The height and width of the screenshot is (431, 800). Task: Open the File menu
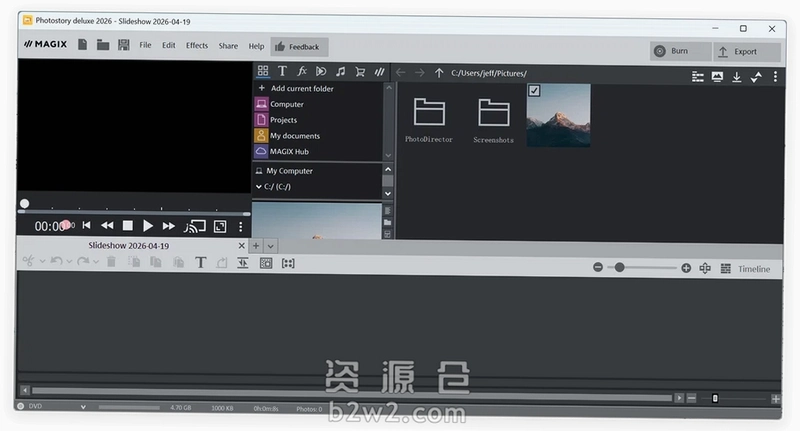pos(145,45)
